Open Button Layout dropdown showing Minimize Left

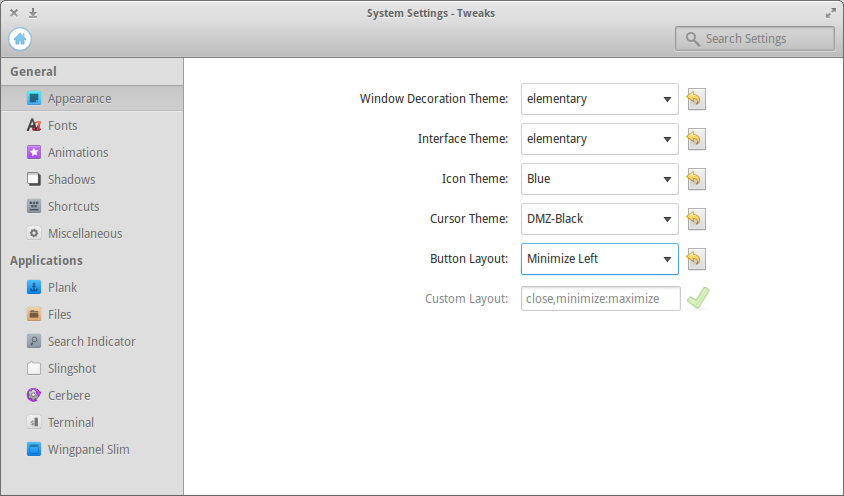(x=600, y=259)
